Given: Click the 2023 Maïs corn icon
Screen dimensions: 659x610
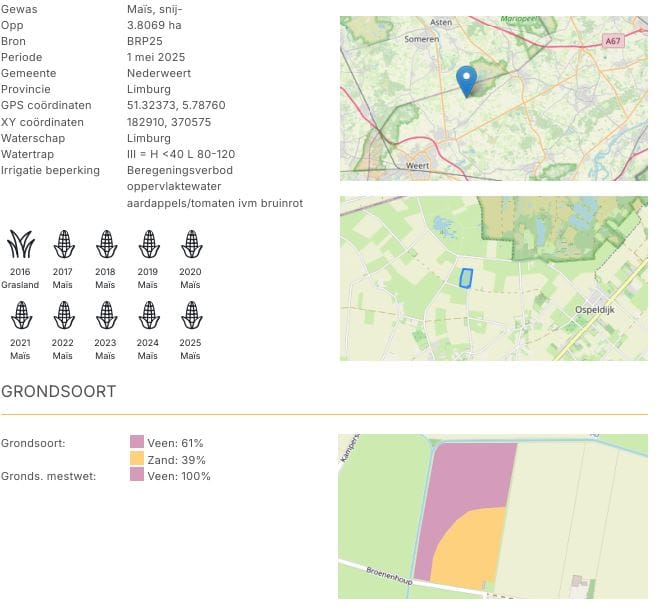Looking at the screenshot, I should [x=106, y=316].
